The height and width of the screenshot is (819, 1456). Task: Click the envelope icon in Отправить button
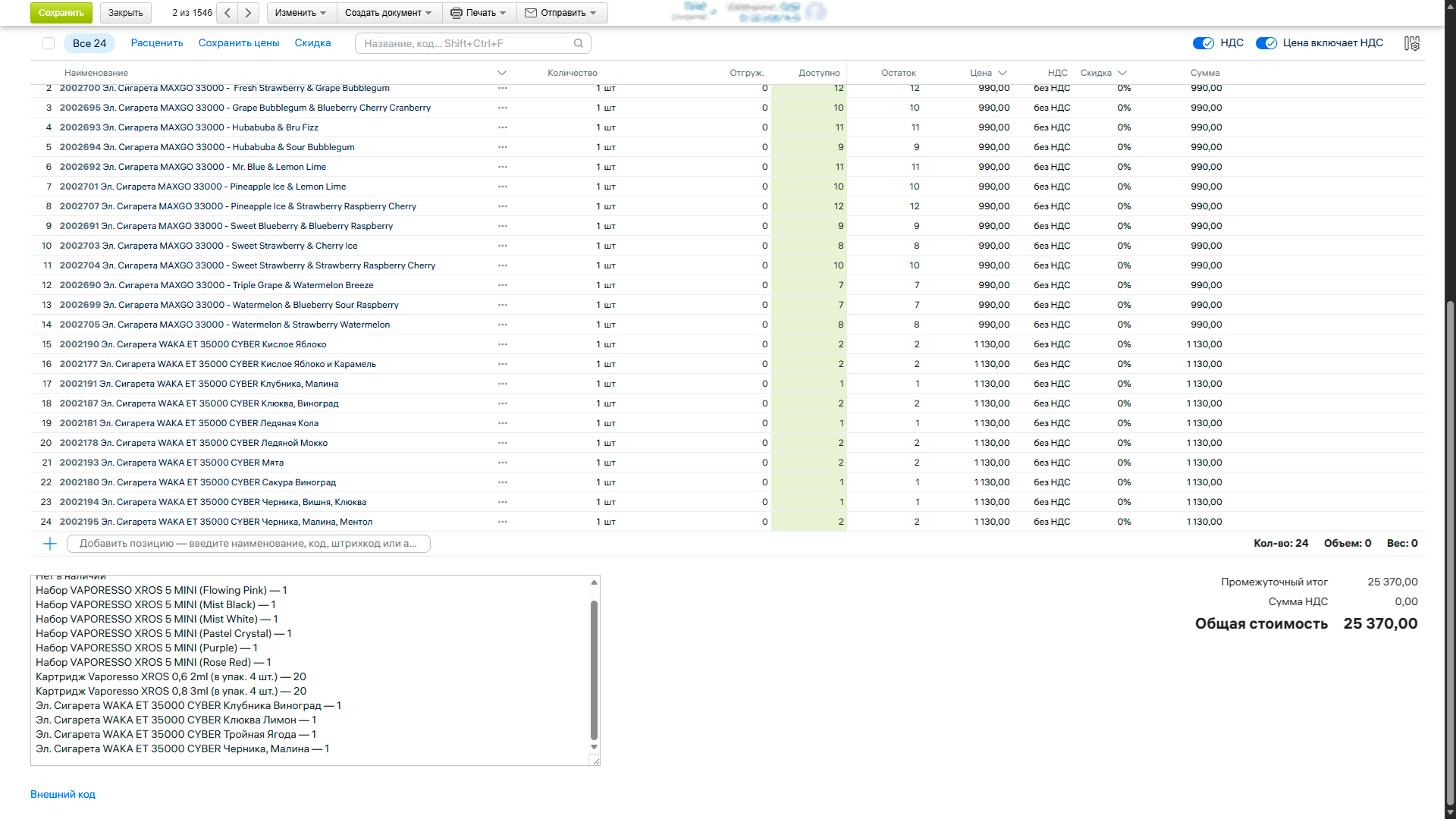pos(531,13)
